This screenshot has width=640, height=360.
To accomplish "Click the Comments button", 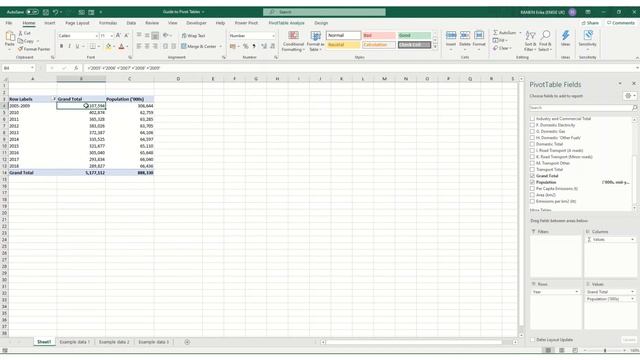I will tap(621, 23).
